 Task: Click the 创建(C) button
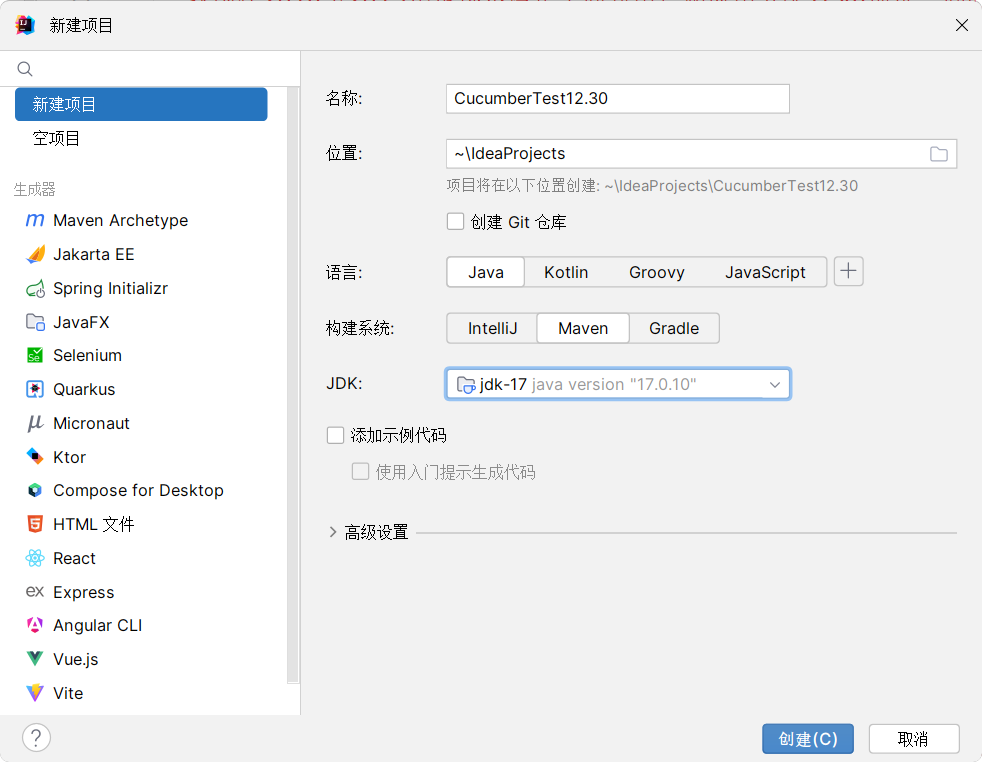(808, 739)
